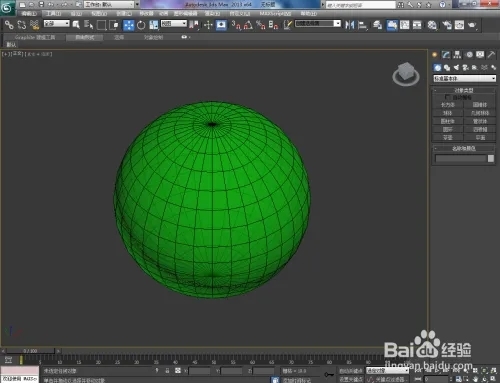Open the 编辑 menu
Screen dimensions: 500x383
tap(29, 13)
